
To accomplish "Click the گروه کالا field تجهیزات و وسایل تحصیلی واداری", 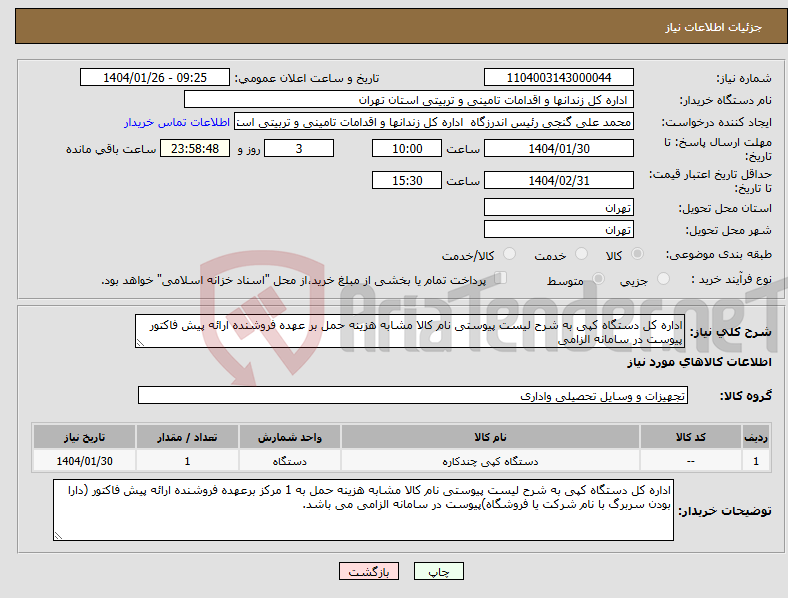I will (413, 395).
